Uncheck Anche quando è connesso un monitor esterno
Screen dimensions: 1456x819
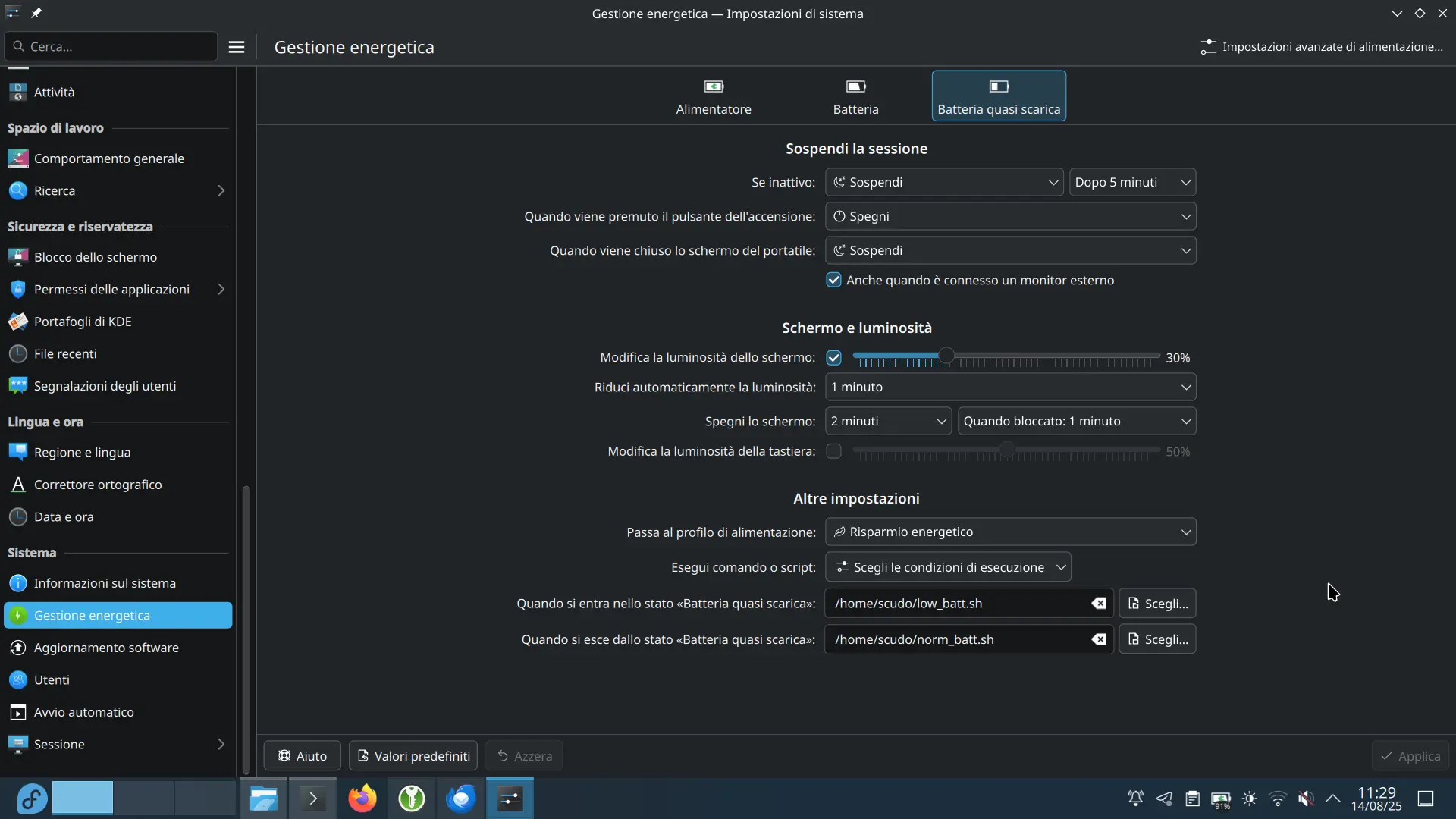coord(834,280)
